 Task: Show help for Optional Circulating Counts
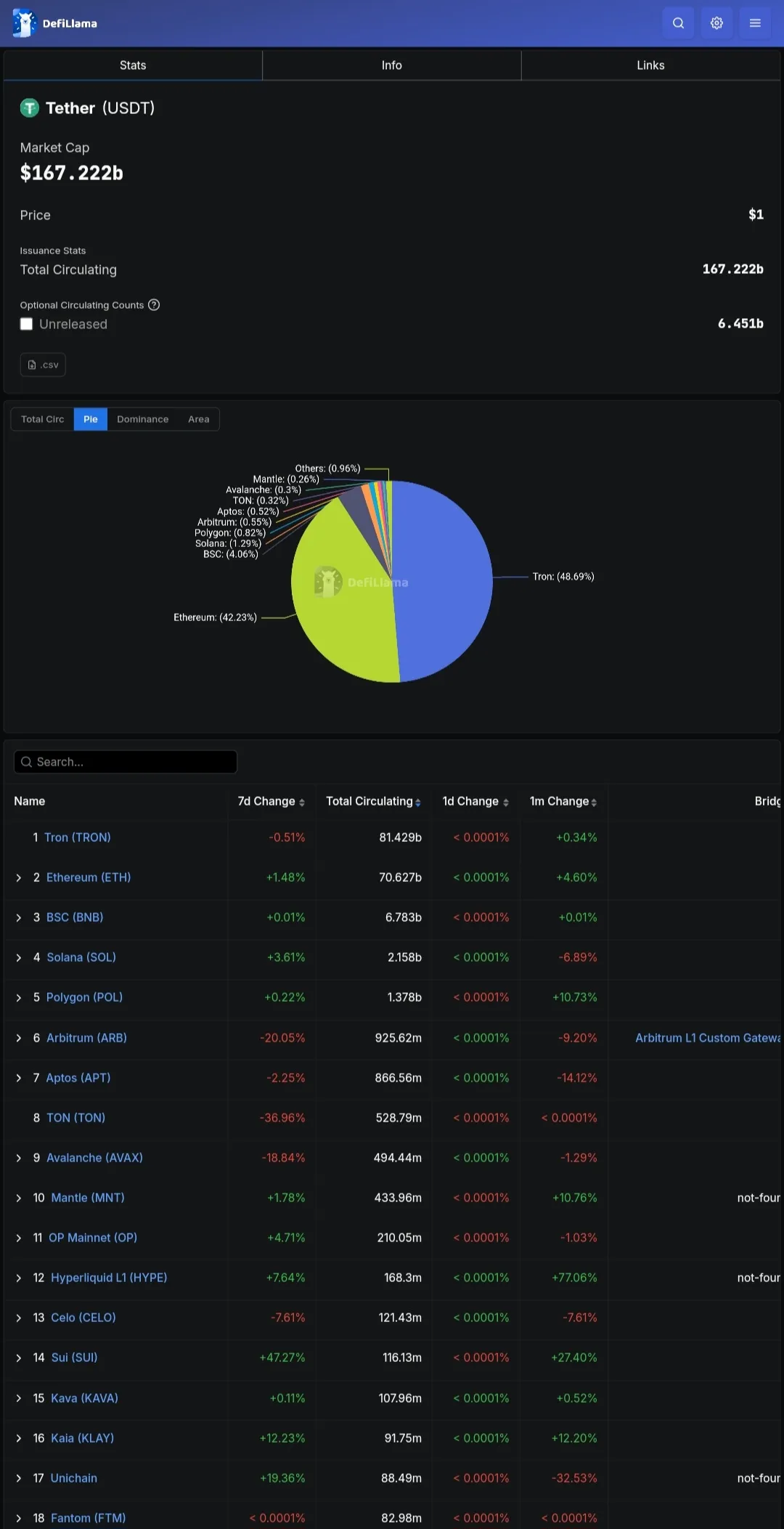154,305
